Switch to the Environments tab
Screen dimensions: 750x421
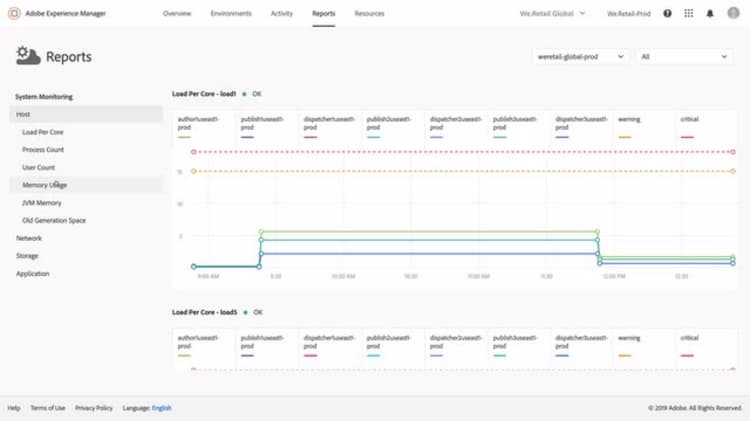[x=231, y=13]
